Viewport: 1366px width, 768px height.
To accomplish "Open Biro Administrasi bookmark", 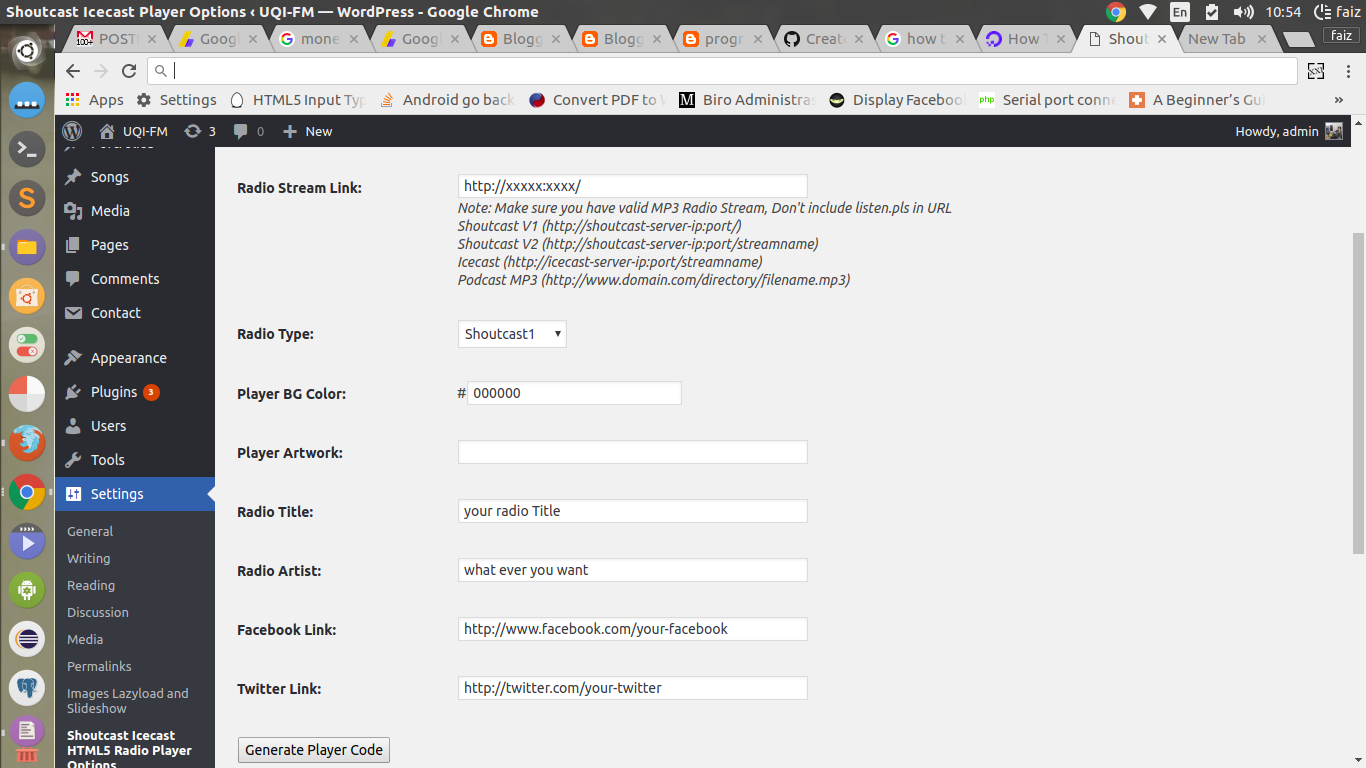I will [x=747, y=100].
